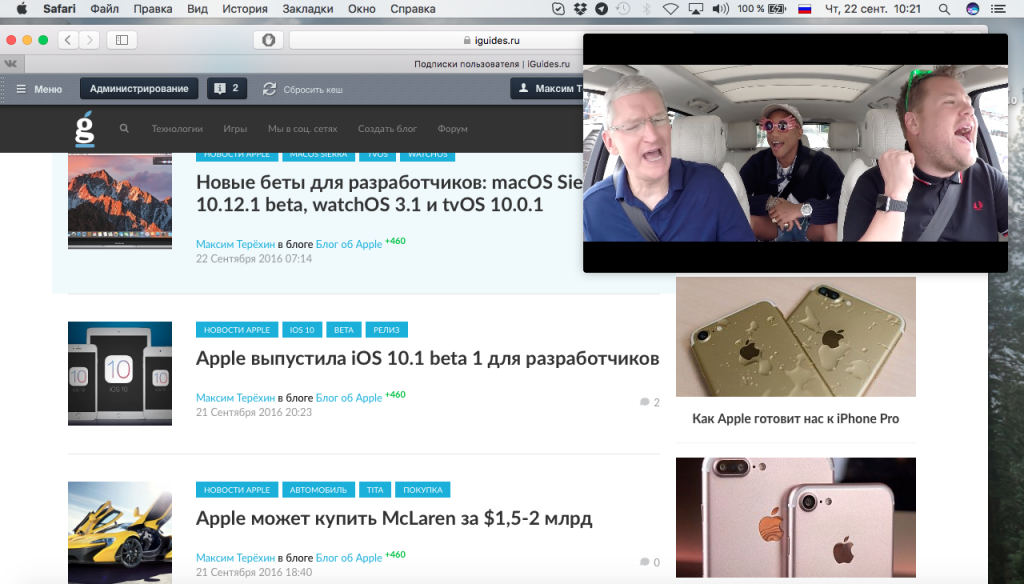Open the Закладки menu
Viewport: 1024px width, 584px height.
click(x=308, y=8)
